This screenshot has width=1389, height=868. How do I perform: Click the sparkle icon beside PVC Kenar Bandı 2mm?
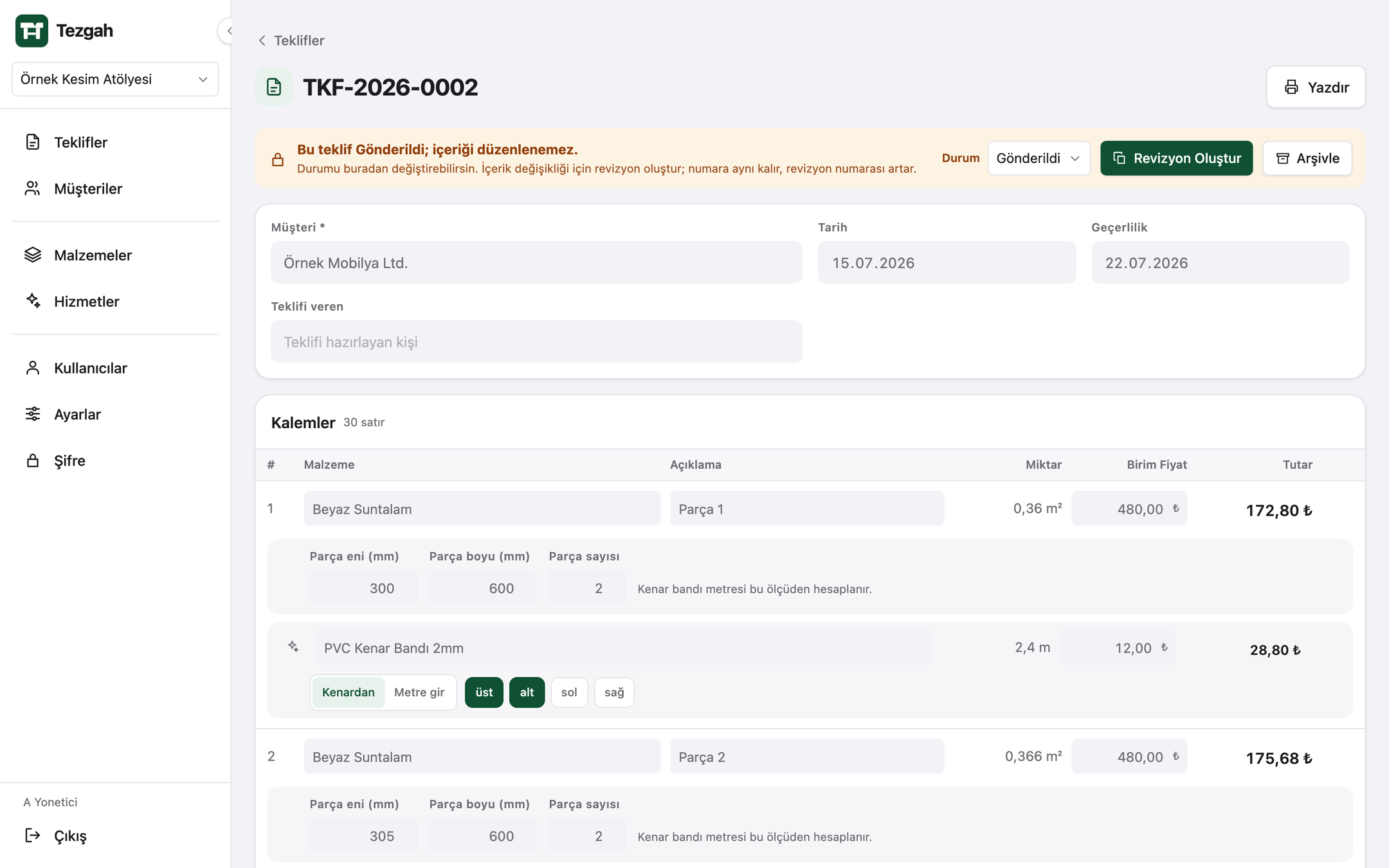pos(293,647)
